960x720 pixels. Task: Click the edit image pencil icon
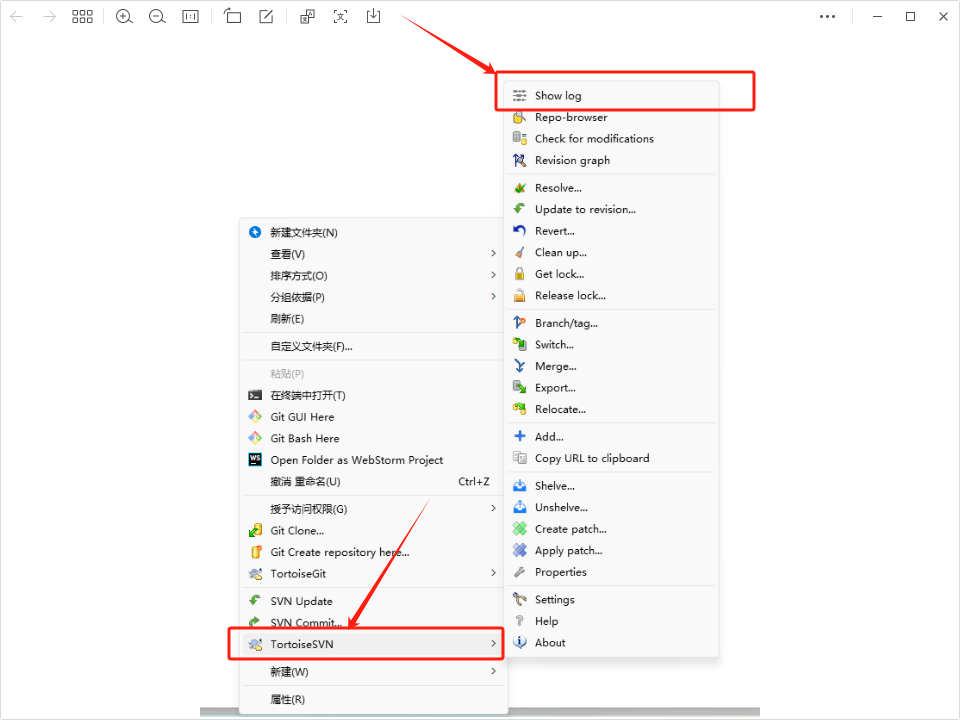pyautogui.click(x=266, y=17)
